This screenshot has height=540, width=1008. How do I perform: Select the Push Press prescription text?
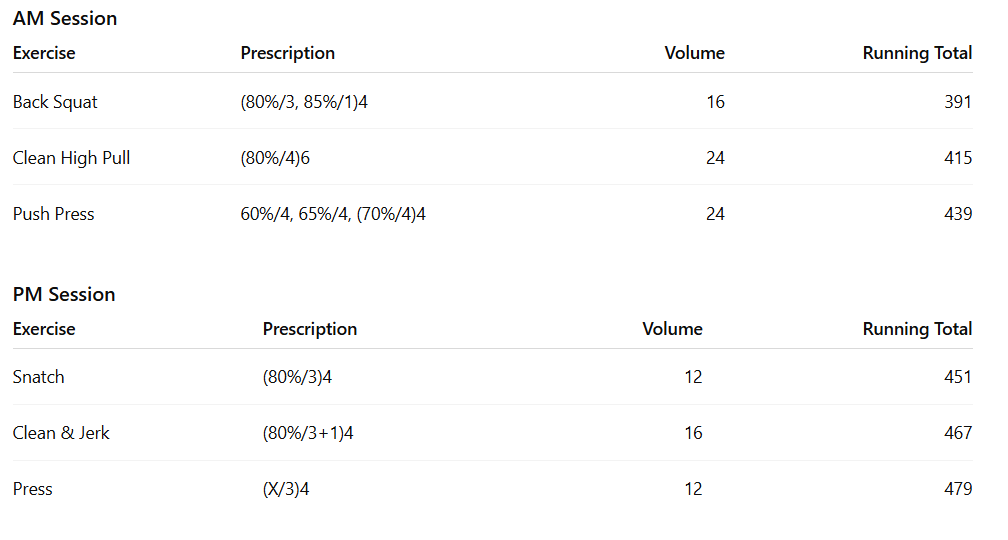coord(333,214)
